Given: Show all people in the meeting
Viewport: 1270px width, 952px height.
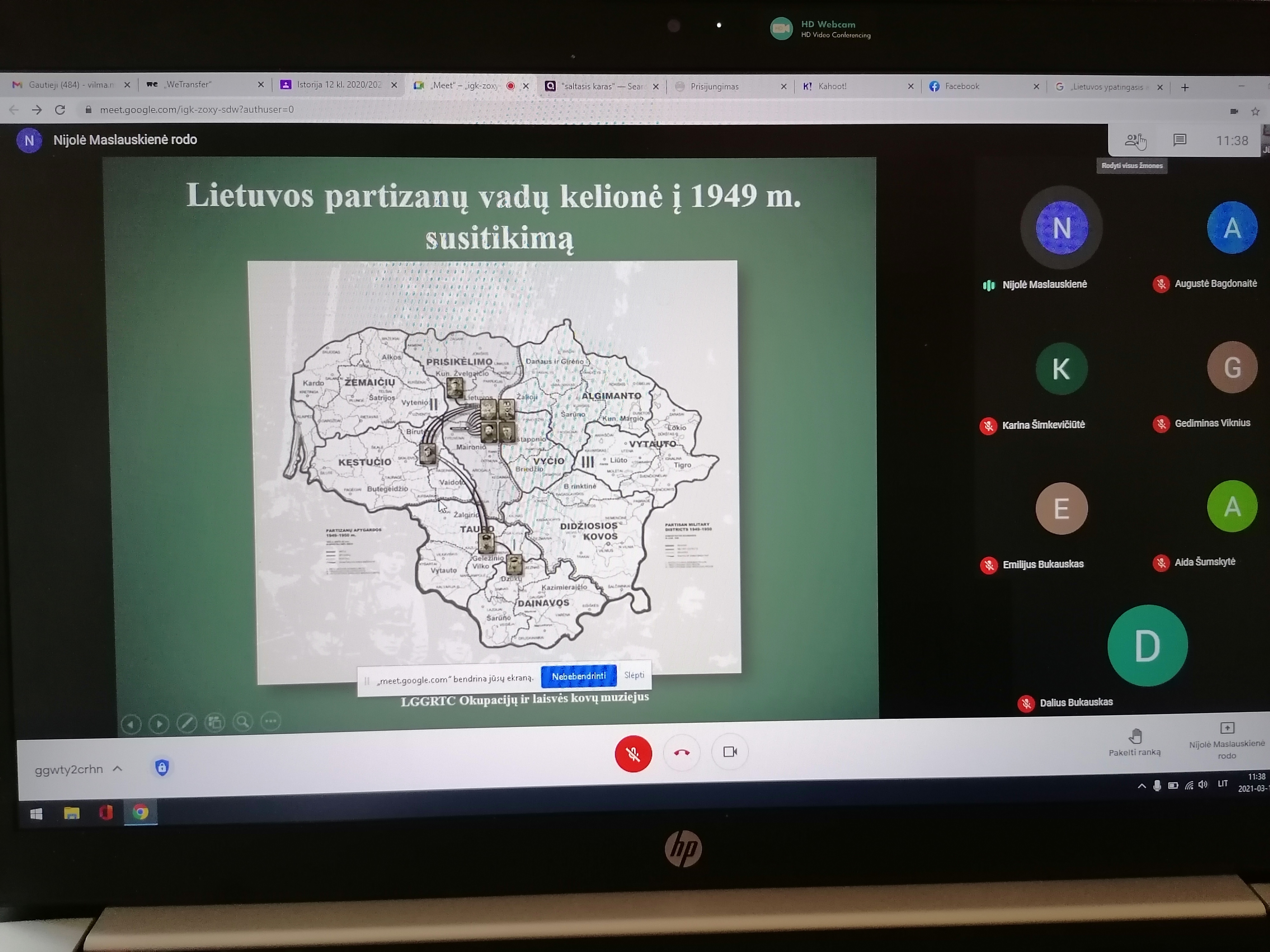Looking at the screenshot, I should (1134, 140).
